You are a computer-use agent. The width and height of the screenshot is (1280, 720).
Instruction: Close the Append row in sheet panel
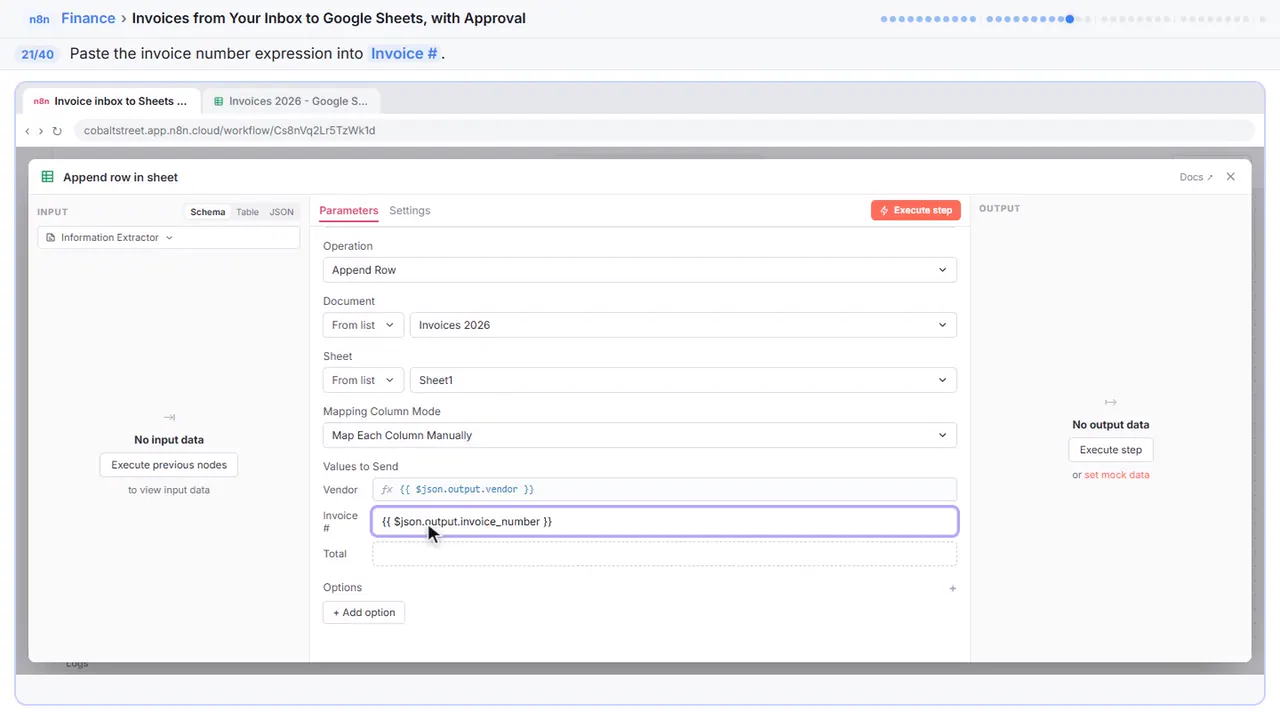(1231, 177)
